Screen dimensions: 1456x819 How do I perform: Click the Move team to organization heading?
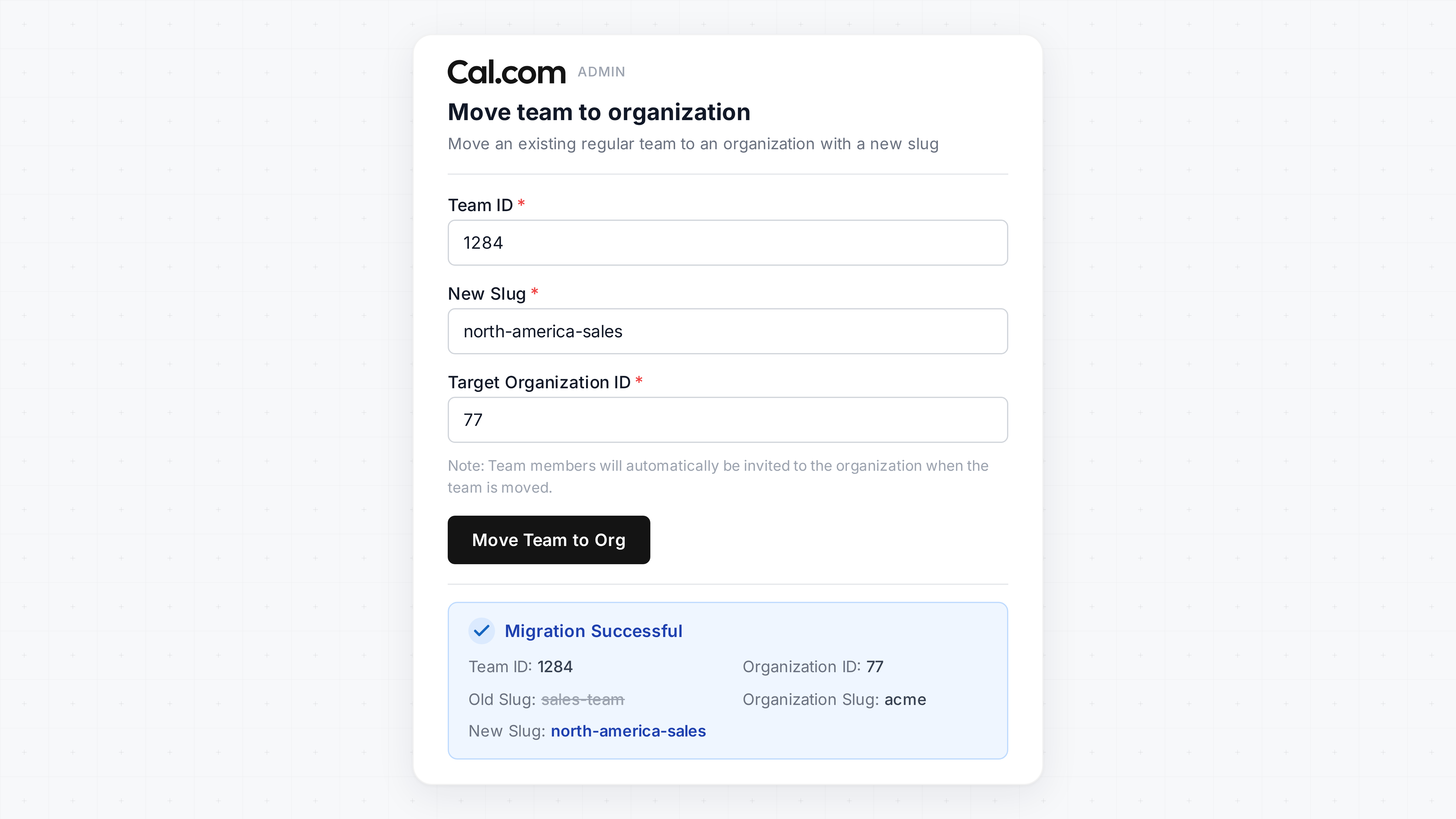click(x=598, y=112)
